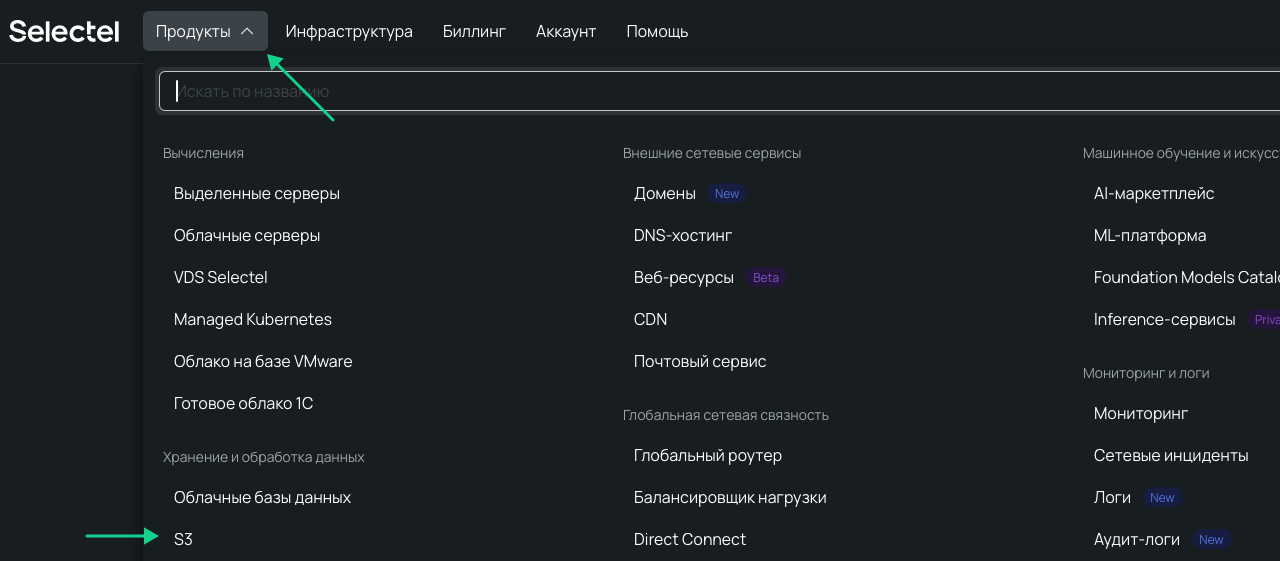The width and height of the screenshot is (1280, 561).
Task: Open Выделенные серверы
Action: pyautogui.click(x=257, y=193)
